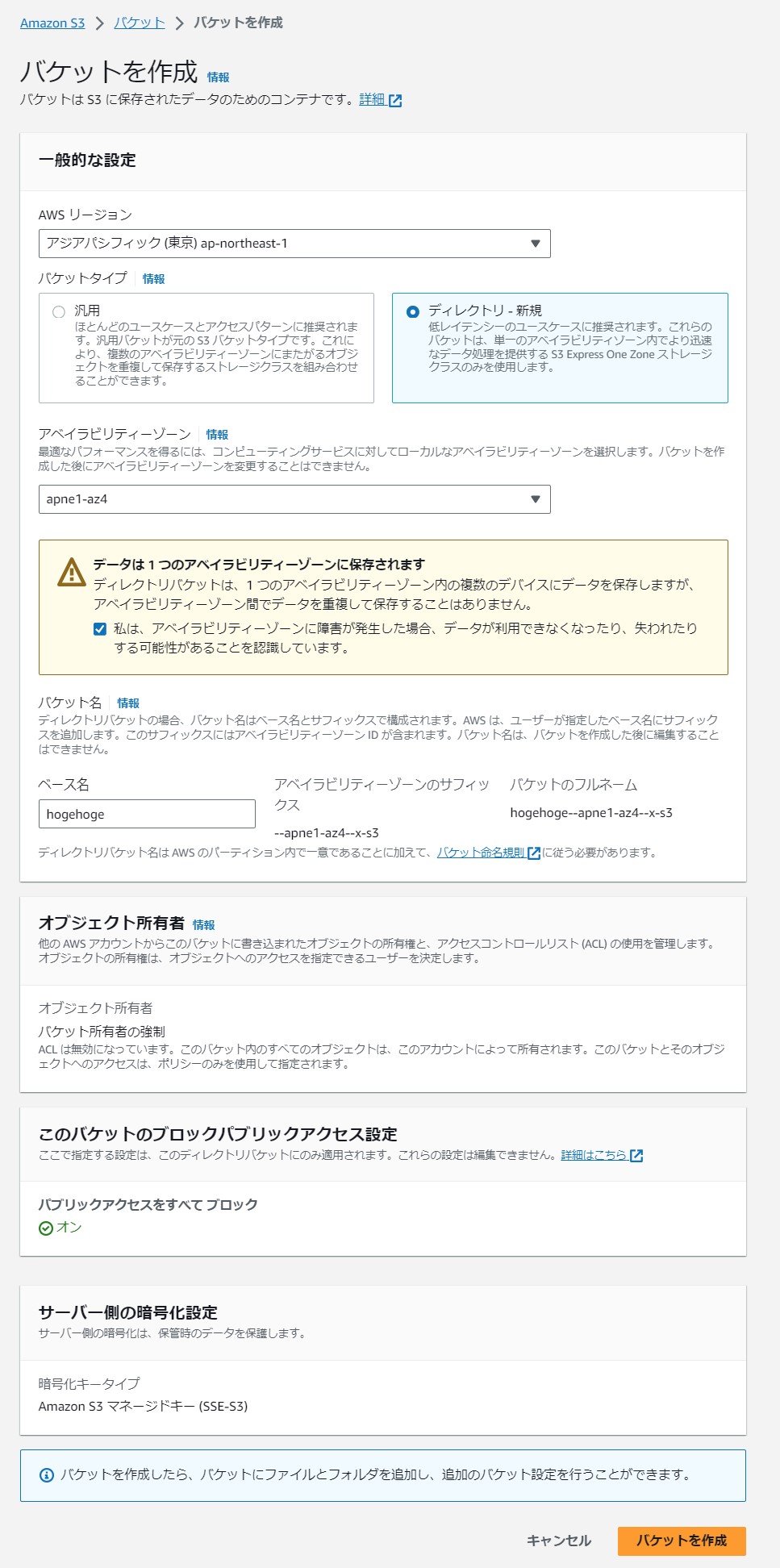Click the --apne1-az4--x-s3 suffix text
Screen dimensions: 780x1568
point(327,833)
